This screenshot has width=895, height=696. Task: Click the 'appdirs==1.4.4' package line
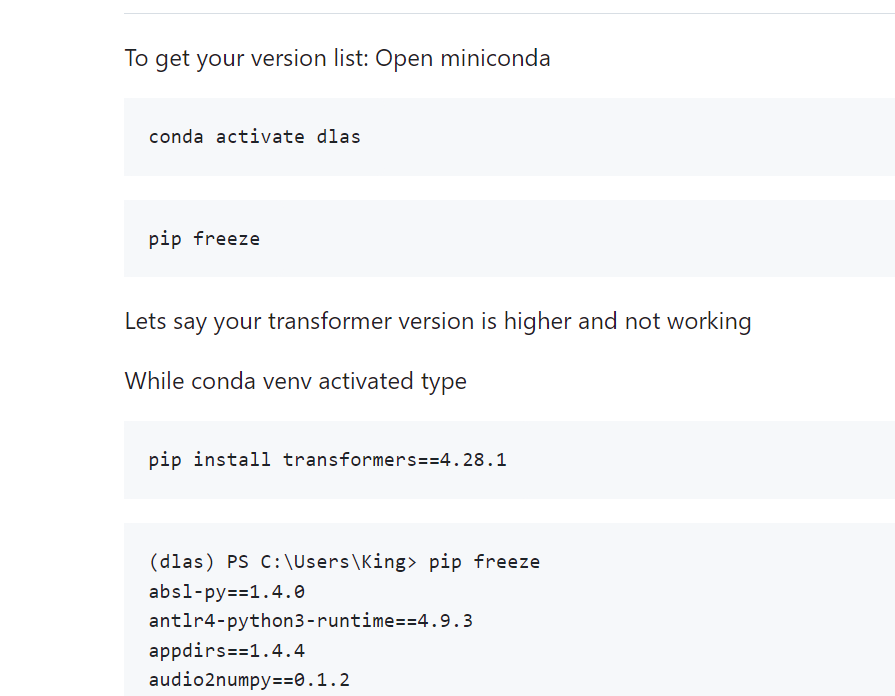pos(227,650)
